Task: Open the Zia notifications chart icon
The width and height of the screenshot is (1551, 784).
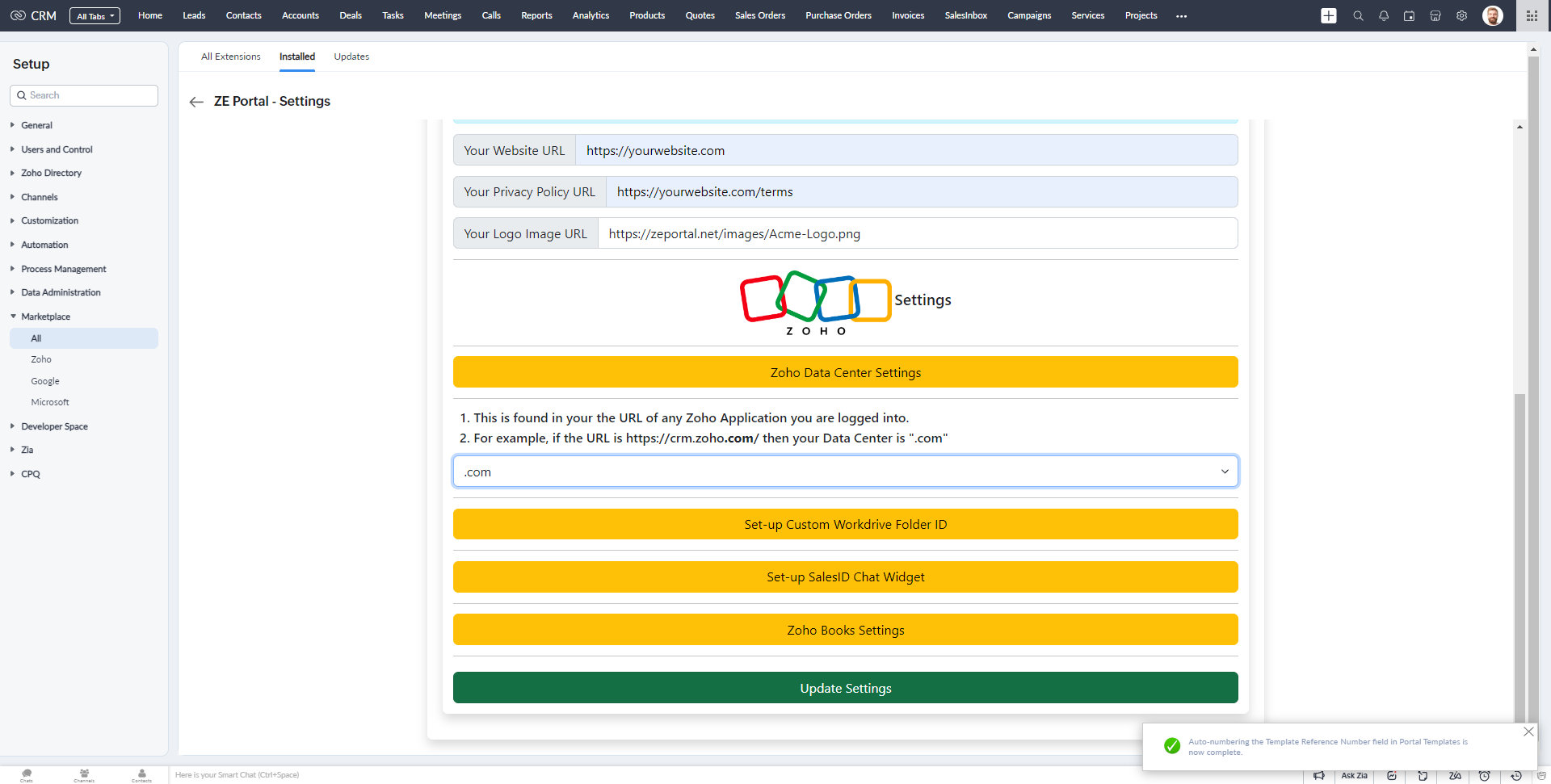Action: pos(1392,776)
